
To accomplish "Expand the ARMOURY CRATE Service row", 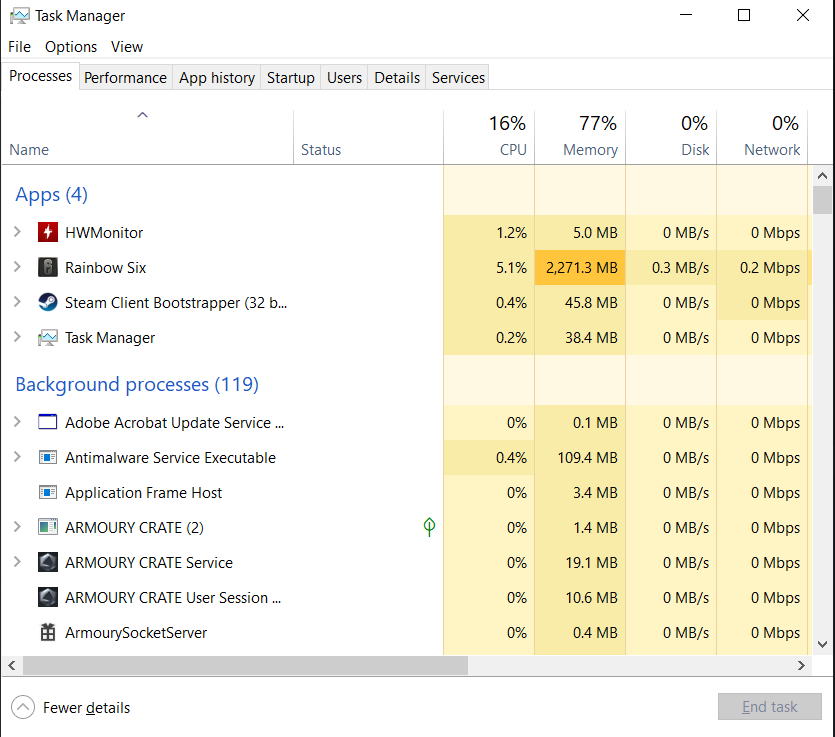I will 17,562.
